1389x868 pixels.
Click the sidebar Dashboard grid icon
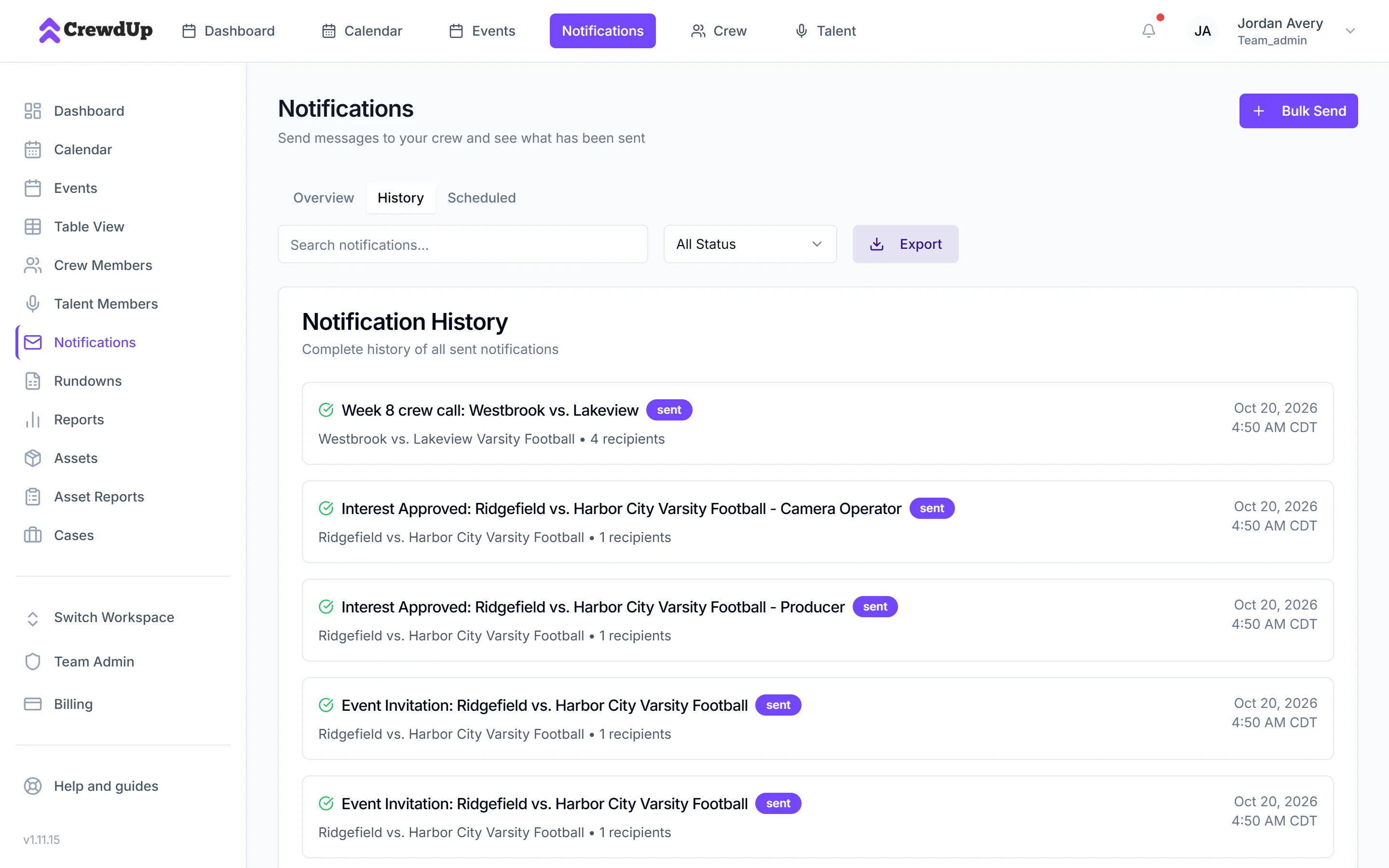(x=33, y=111)
